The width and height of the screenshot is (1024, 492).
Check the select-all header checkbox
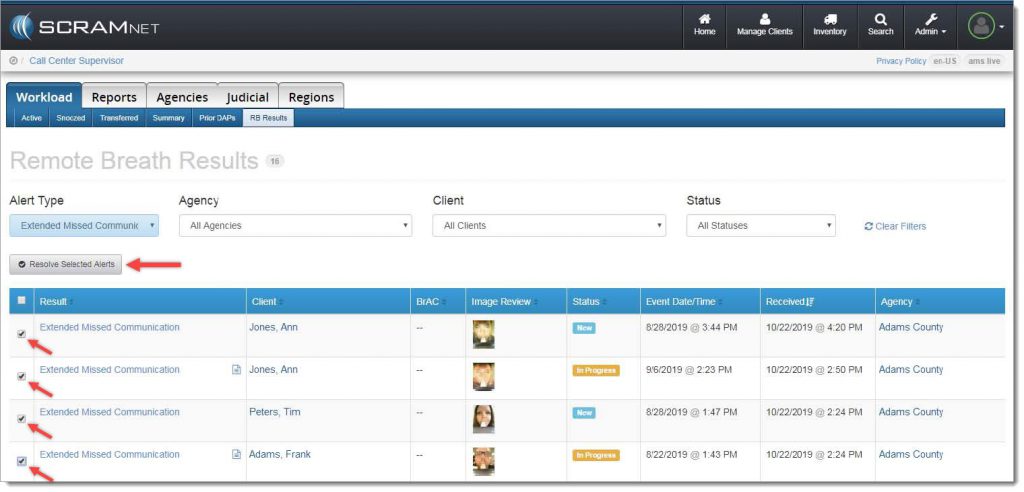[22, 300]
